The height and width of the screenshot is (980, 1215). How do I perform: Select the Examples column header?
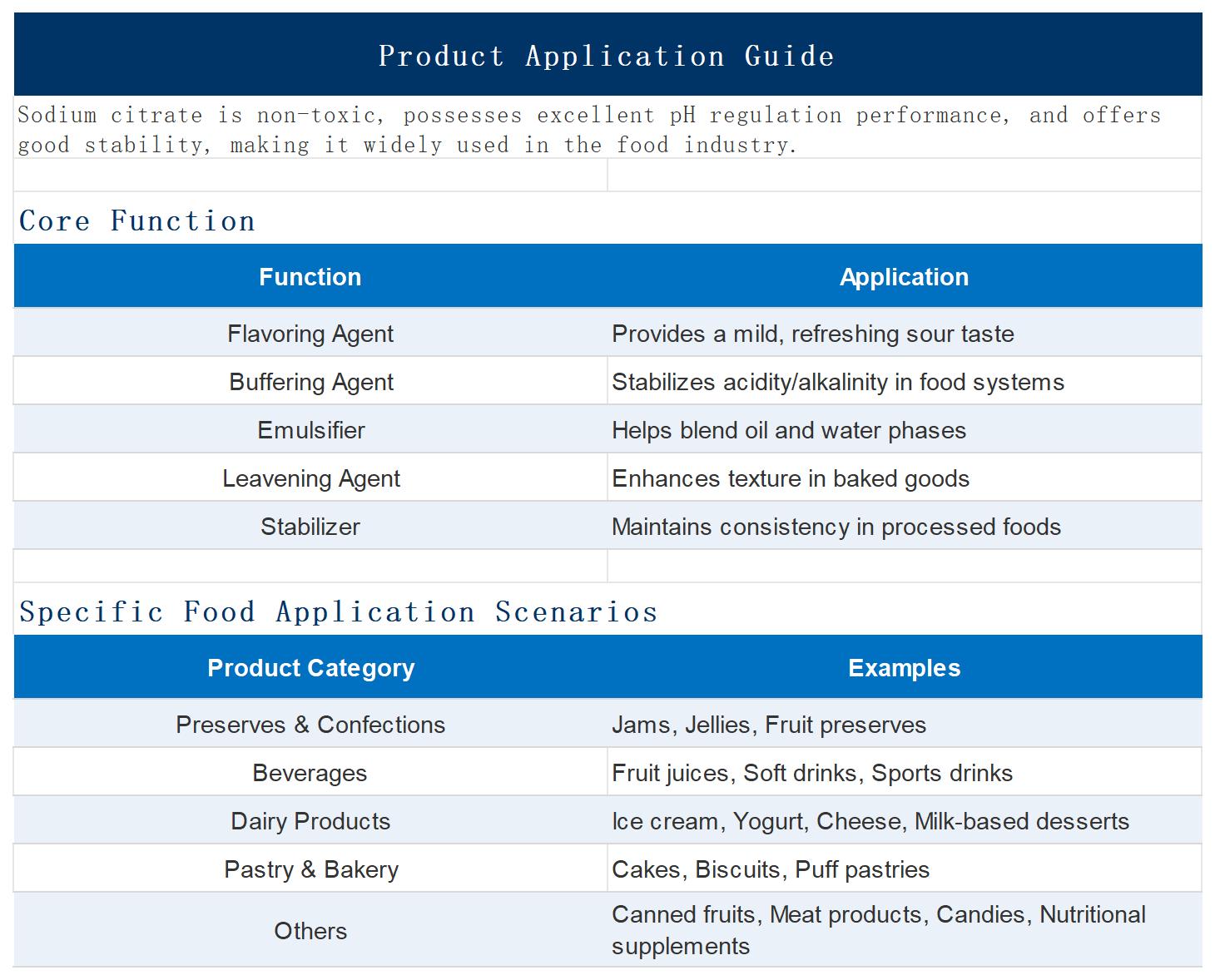pyautogui.click(x=905, y=667)
